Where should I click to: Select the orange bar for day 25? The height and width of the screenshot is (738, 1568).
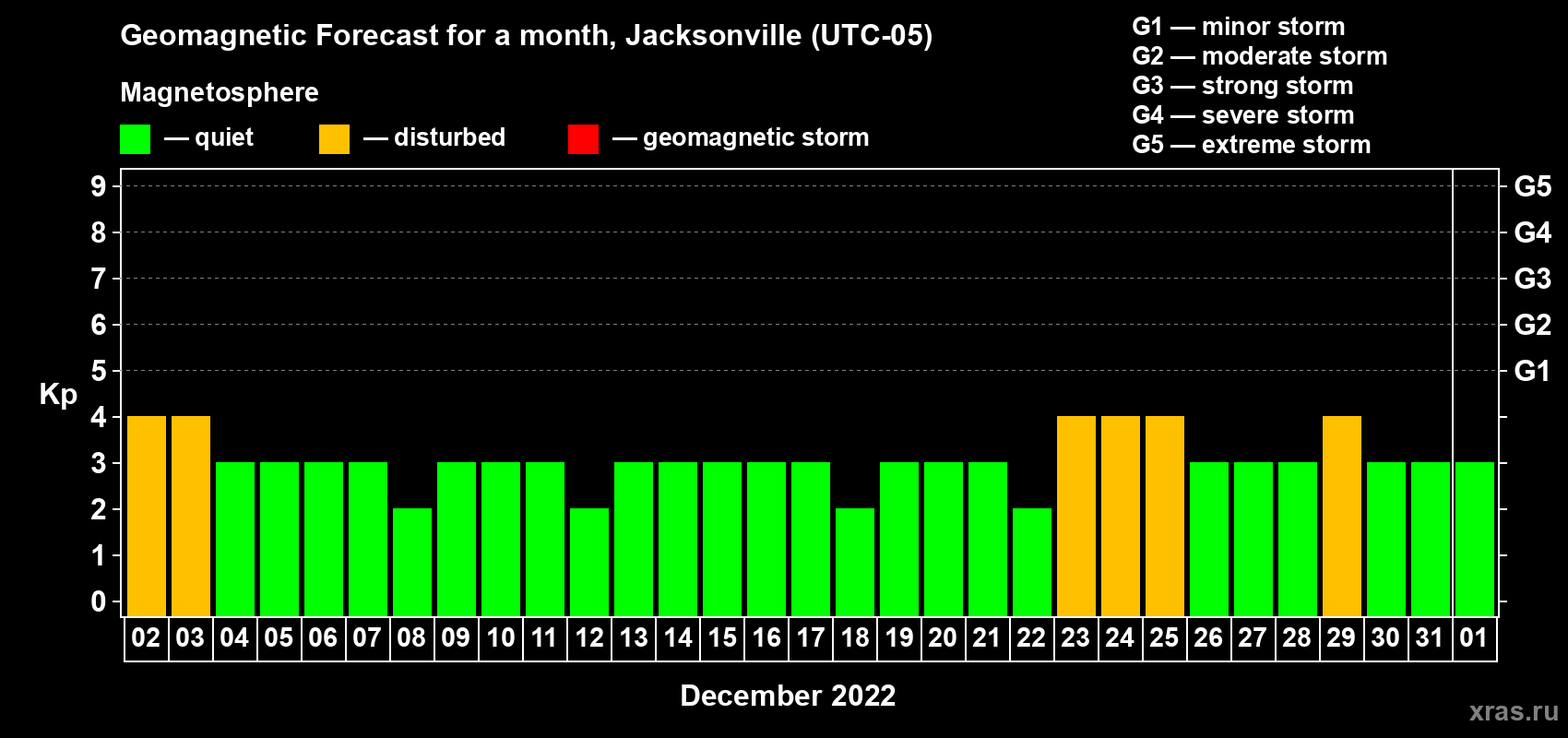(1165, 516)
